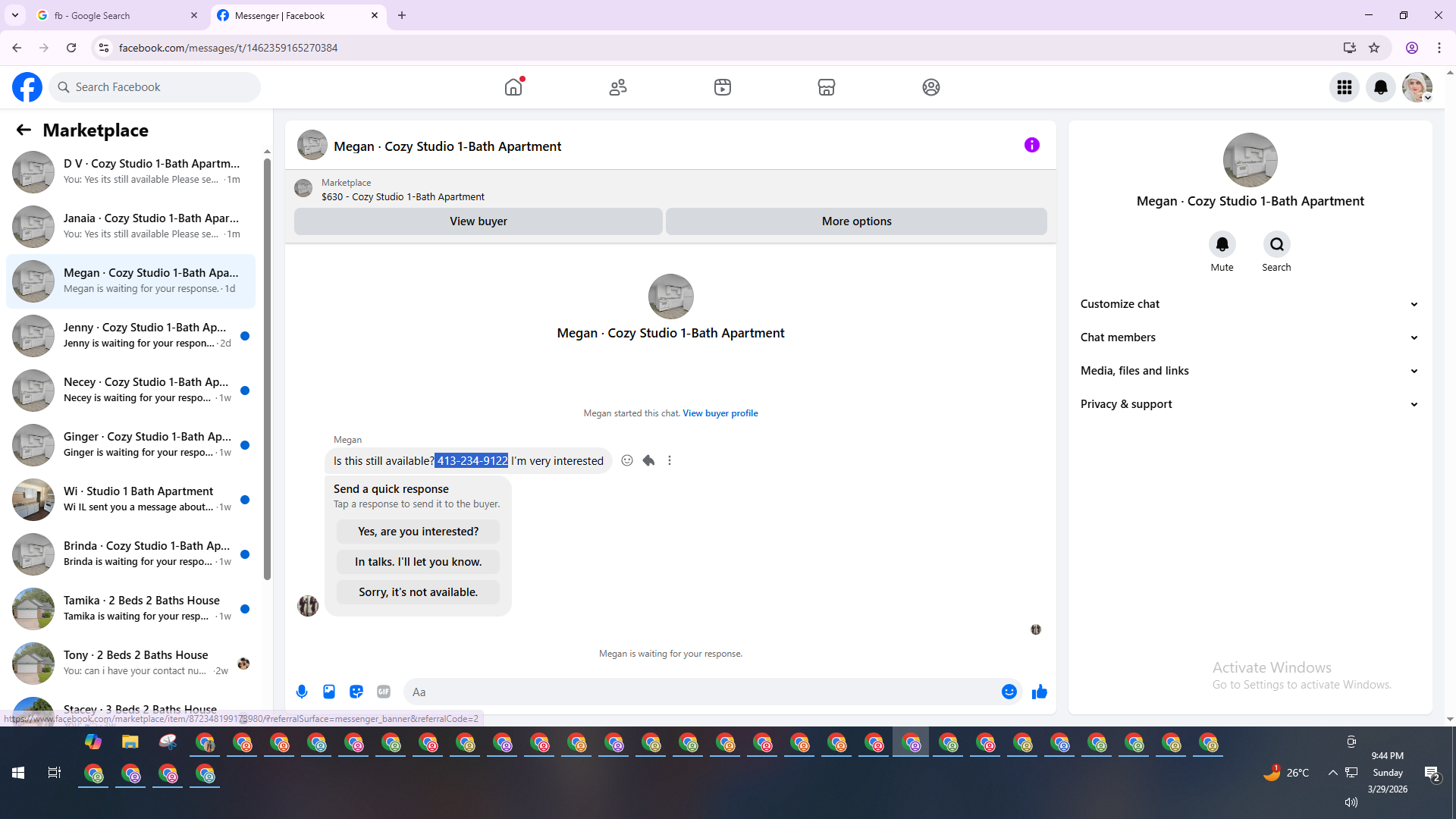Open more options for Megan's message

pyautogui.click(x=670, y=460)
